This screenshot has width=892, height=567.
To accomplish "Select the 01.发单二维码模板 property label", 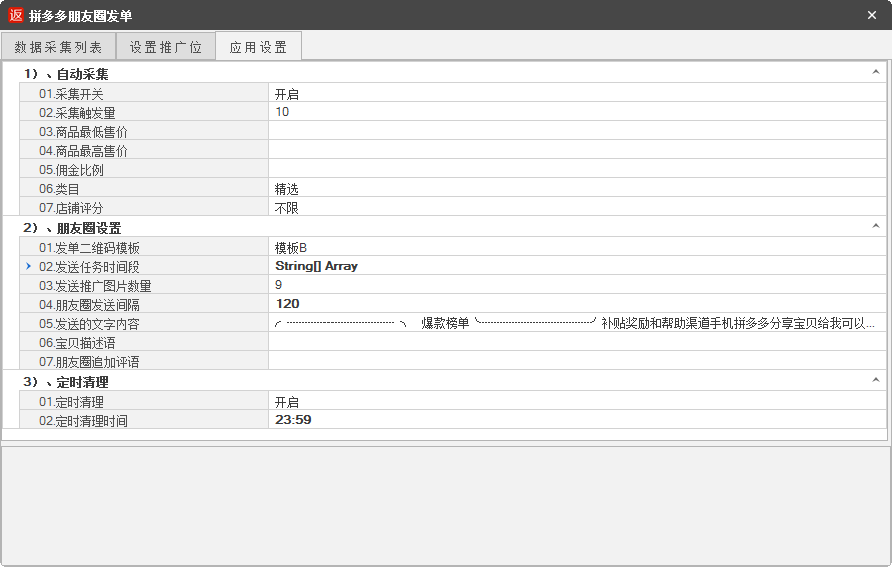I will click(89, 248).
